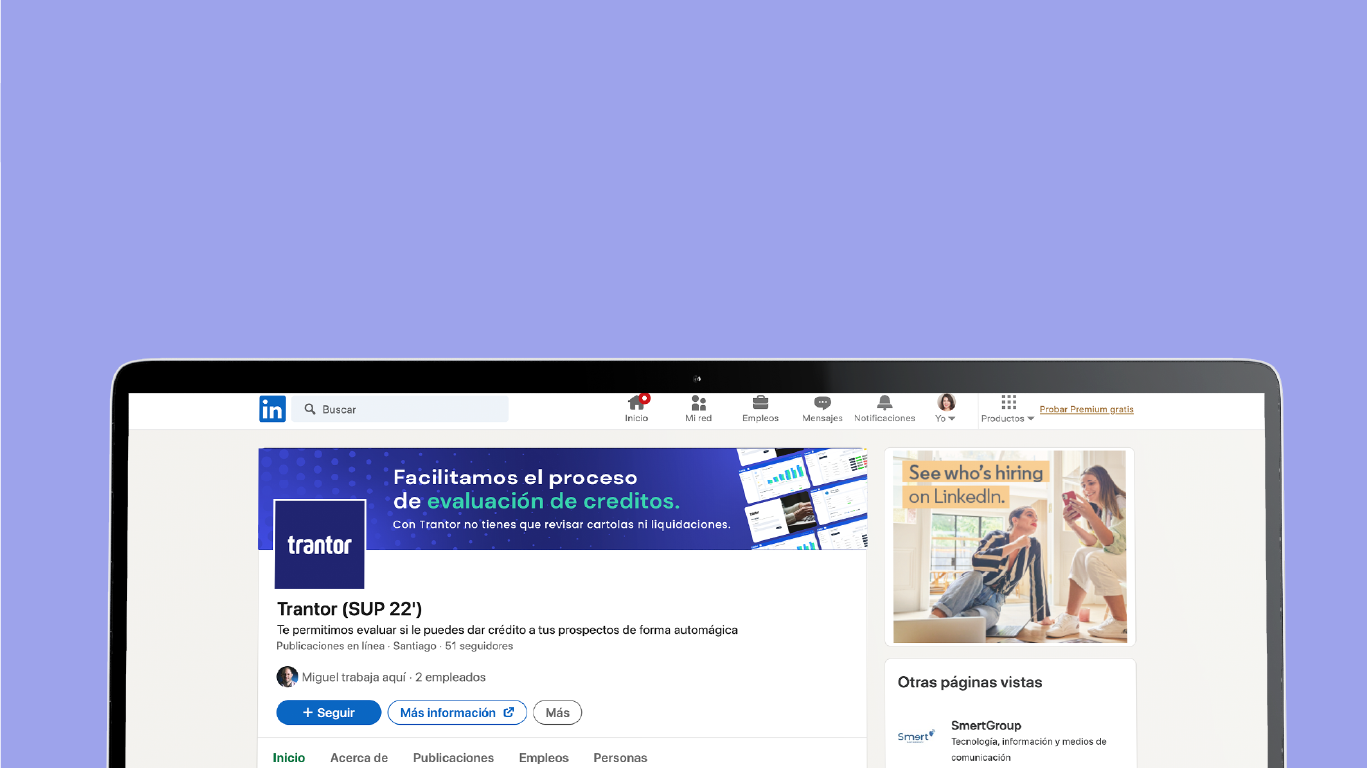Open the Mensajes chat icon
Image resolution: width=1367 pixels, height=768 pixels.
tap(822, 409)
